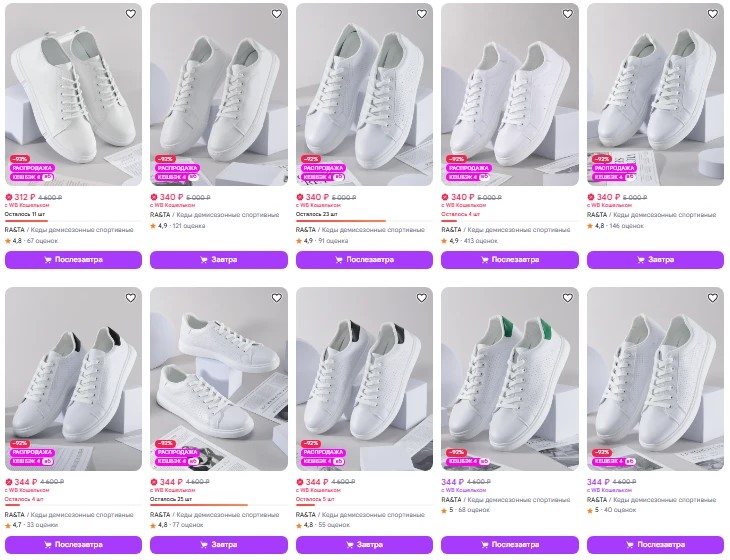730x560 pixels.
Task: Add sneakers with 91 ratings to favorites
Action: (422, 14)
